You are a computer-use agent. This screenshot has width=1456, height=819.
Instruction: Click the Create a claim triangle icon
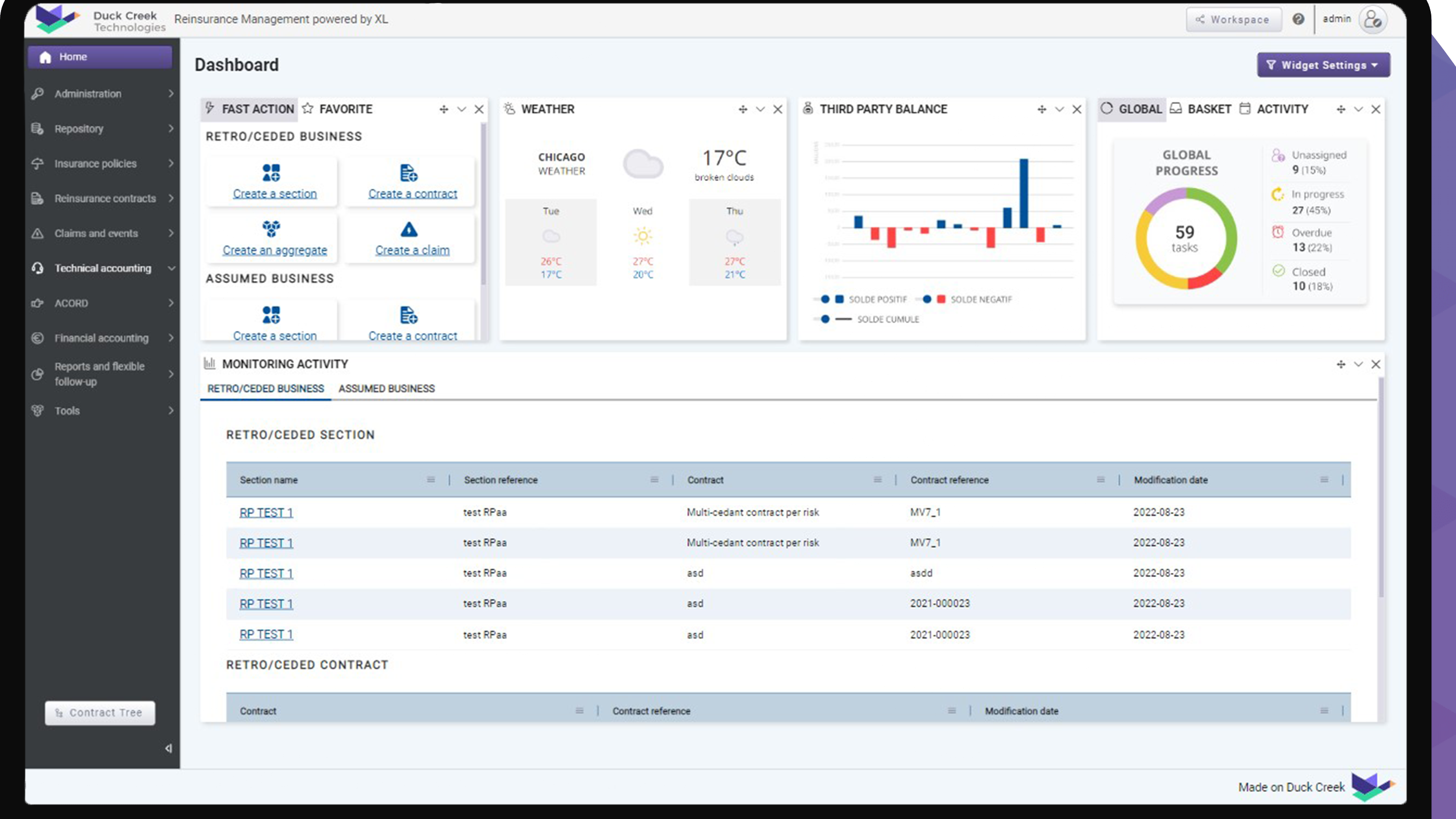click(x=409, y=229)
